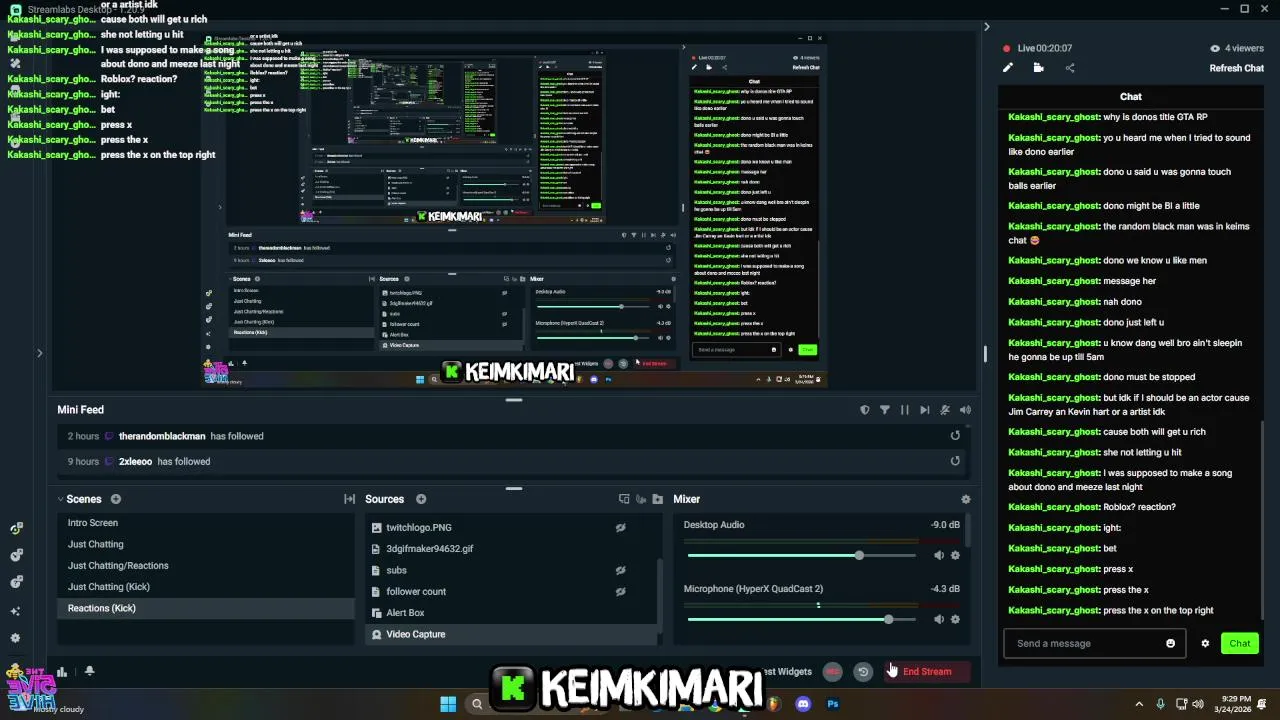Show hidden system tray icons
The height and width of the screenshot is (720, 1280).
[1139, 704]
